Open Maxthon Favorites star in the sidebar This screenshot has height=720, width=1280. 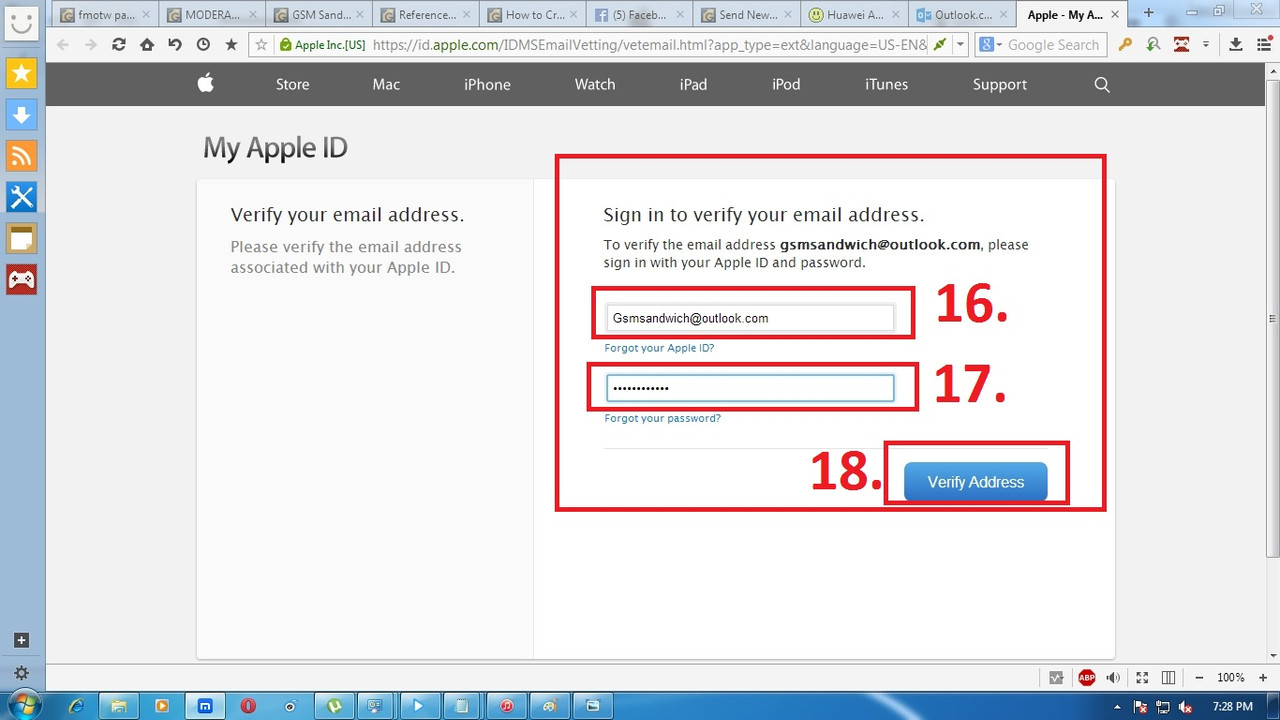(22, 73)
